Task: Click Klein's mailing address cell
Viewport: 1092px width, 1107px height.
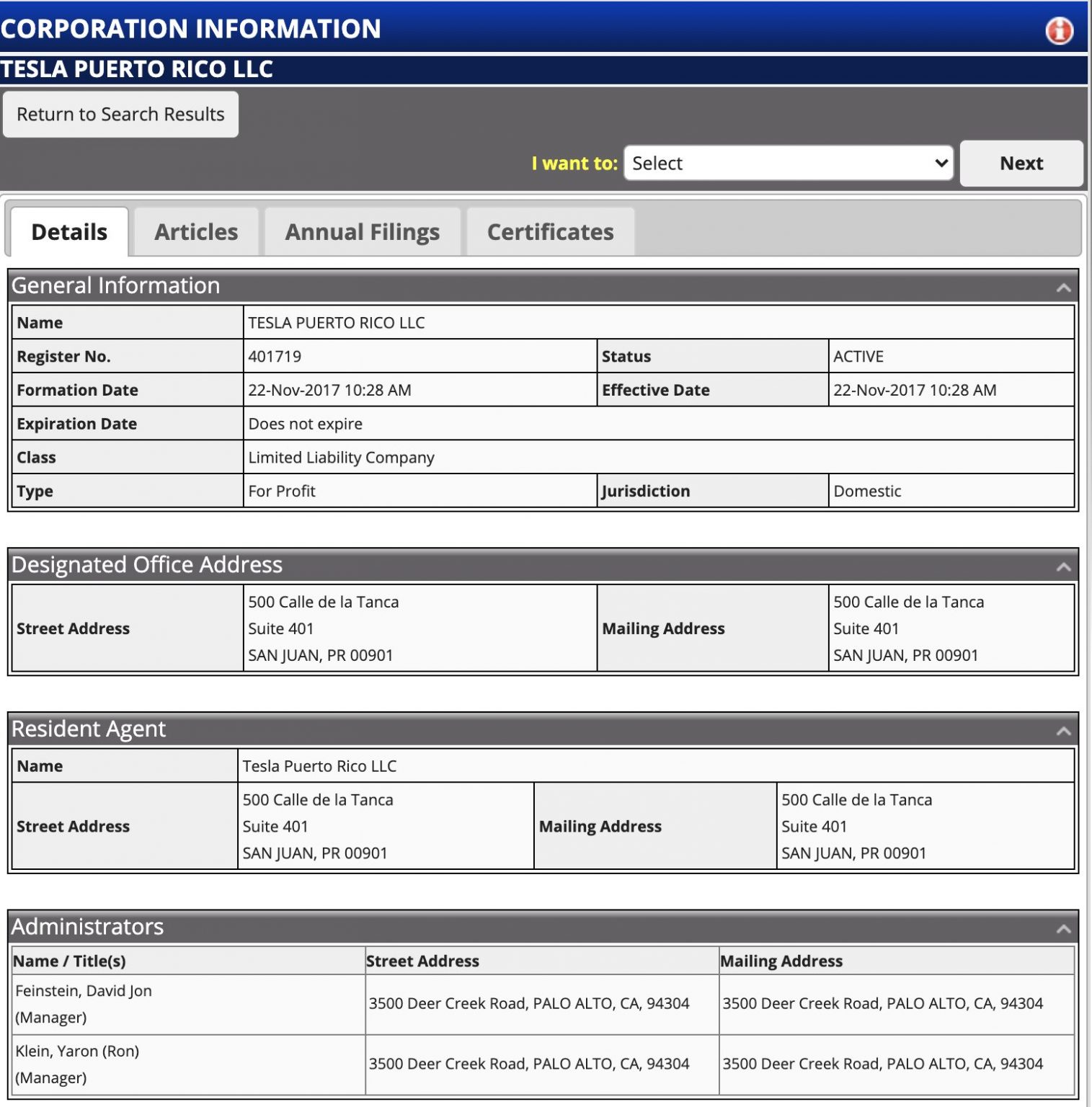Action: coord(897,1064)
